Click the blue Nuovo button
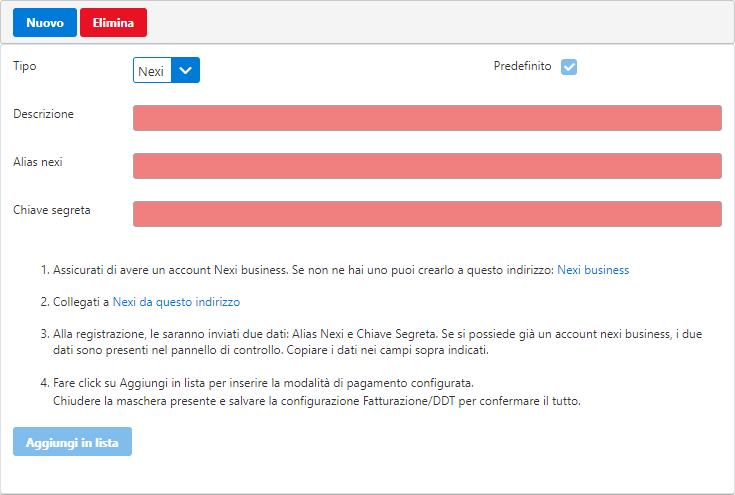 (45, 22)
